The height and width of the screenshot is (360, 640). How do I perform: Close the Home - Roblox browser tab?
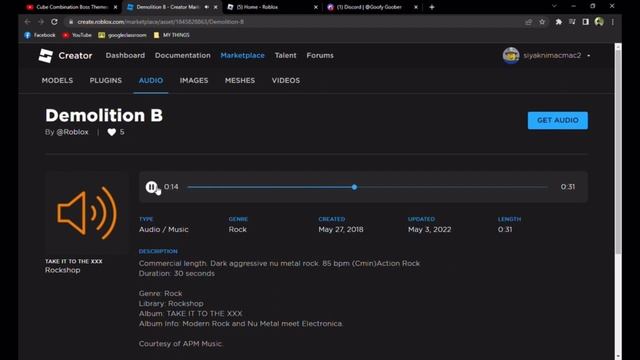[316, 7]
